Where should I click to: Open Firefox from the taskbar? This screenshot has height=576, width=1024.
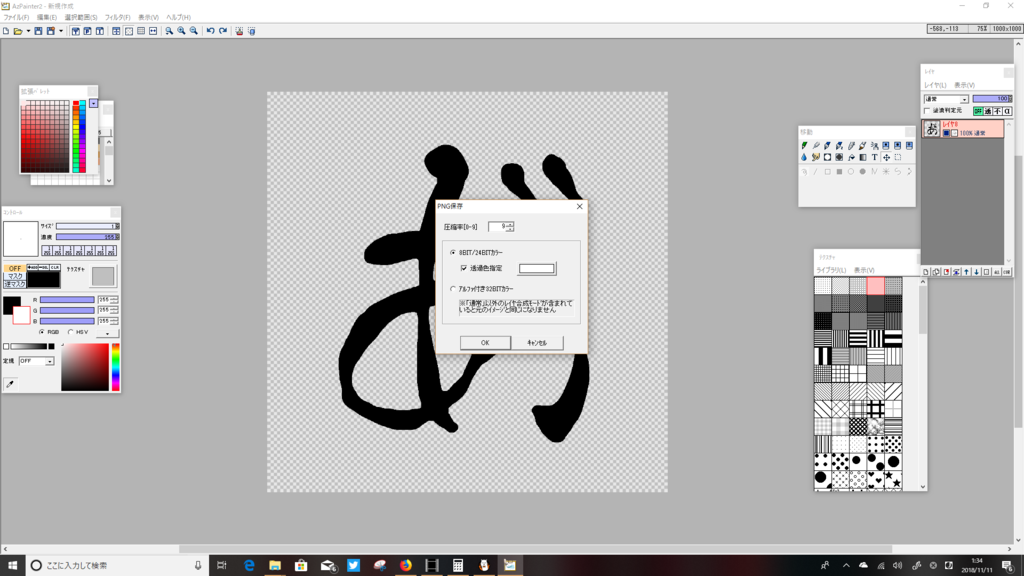(406, 565)
